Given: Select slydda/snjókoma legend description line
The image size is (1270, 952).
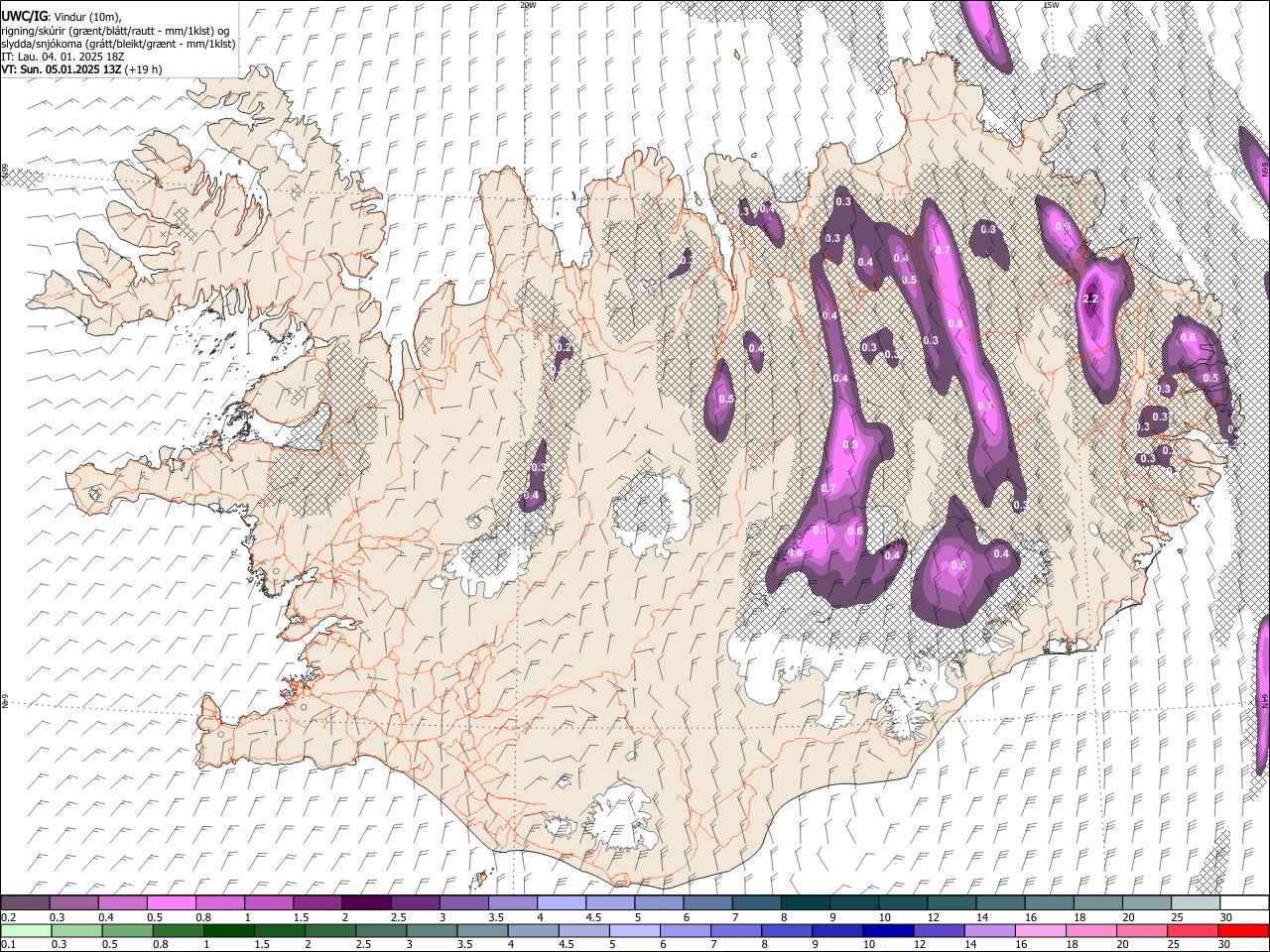Looking at the screenshot, I should 118,44.
